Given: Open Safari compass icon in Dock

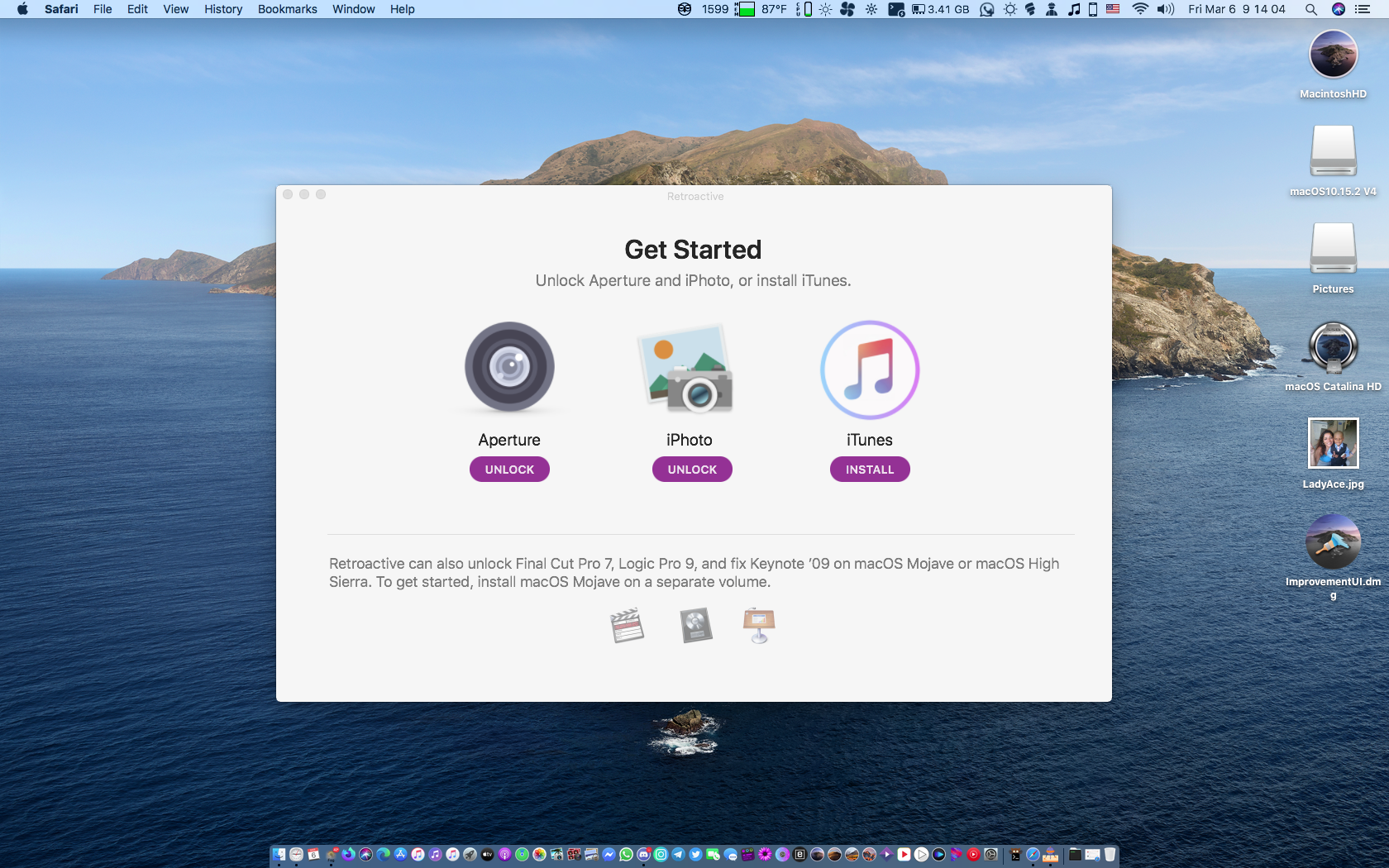Looking at the screenshot, I should click(1033, 855).
